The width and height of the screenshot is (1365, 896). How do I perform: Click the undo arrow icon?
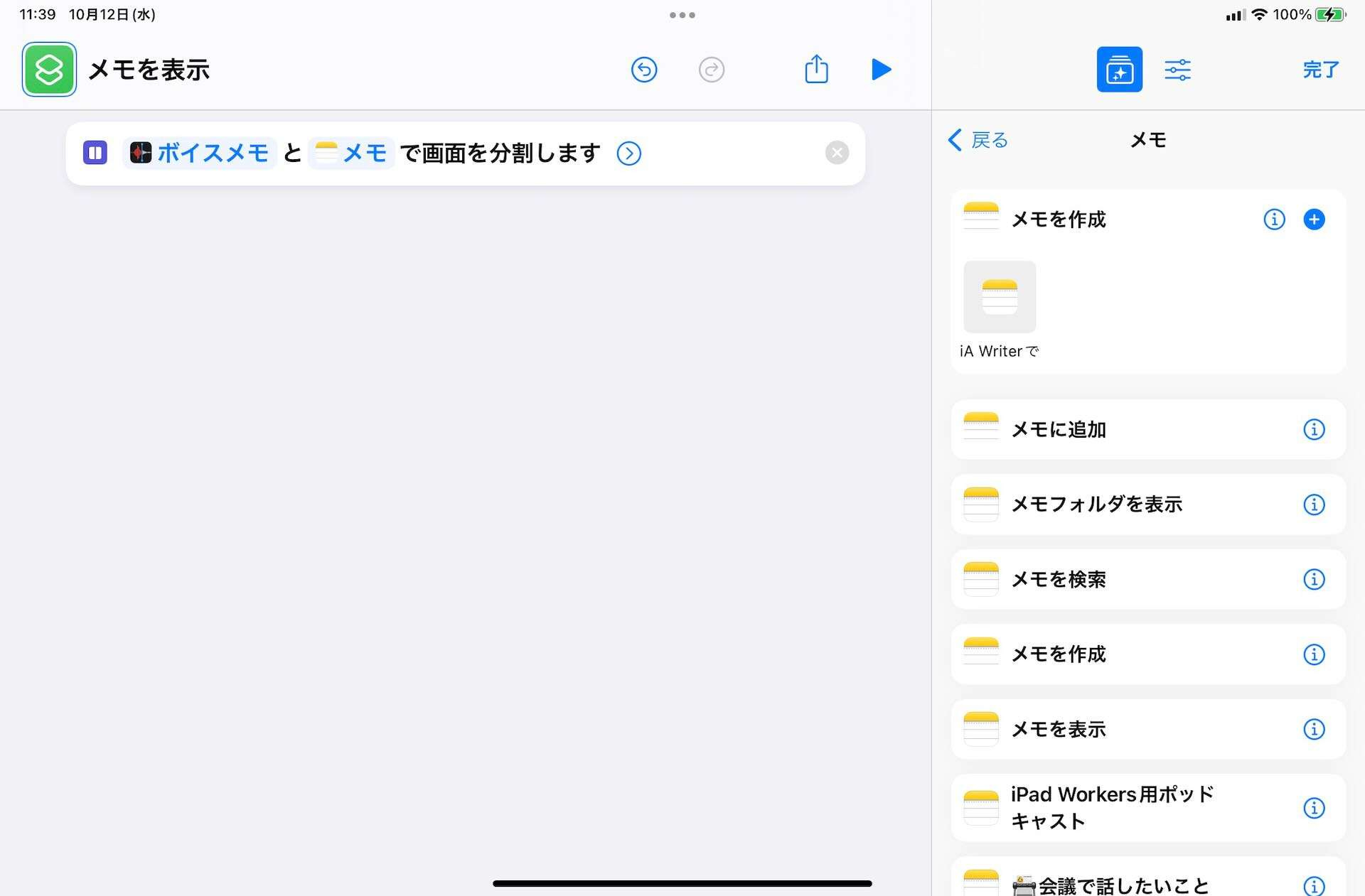[x=644, y=70]
